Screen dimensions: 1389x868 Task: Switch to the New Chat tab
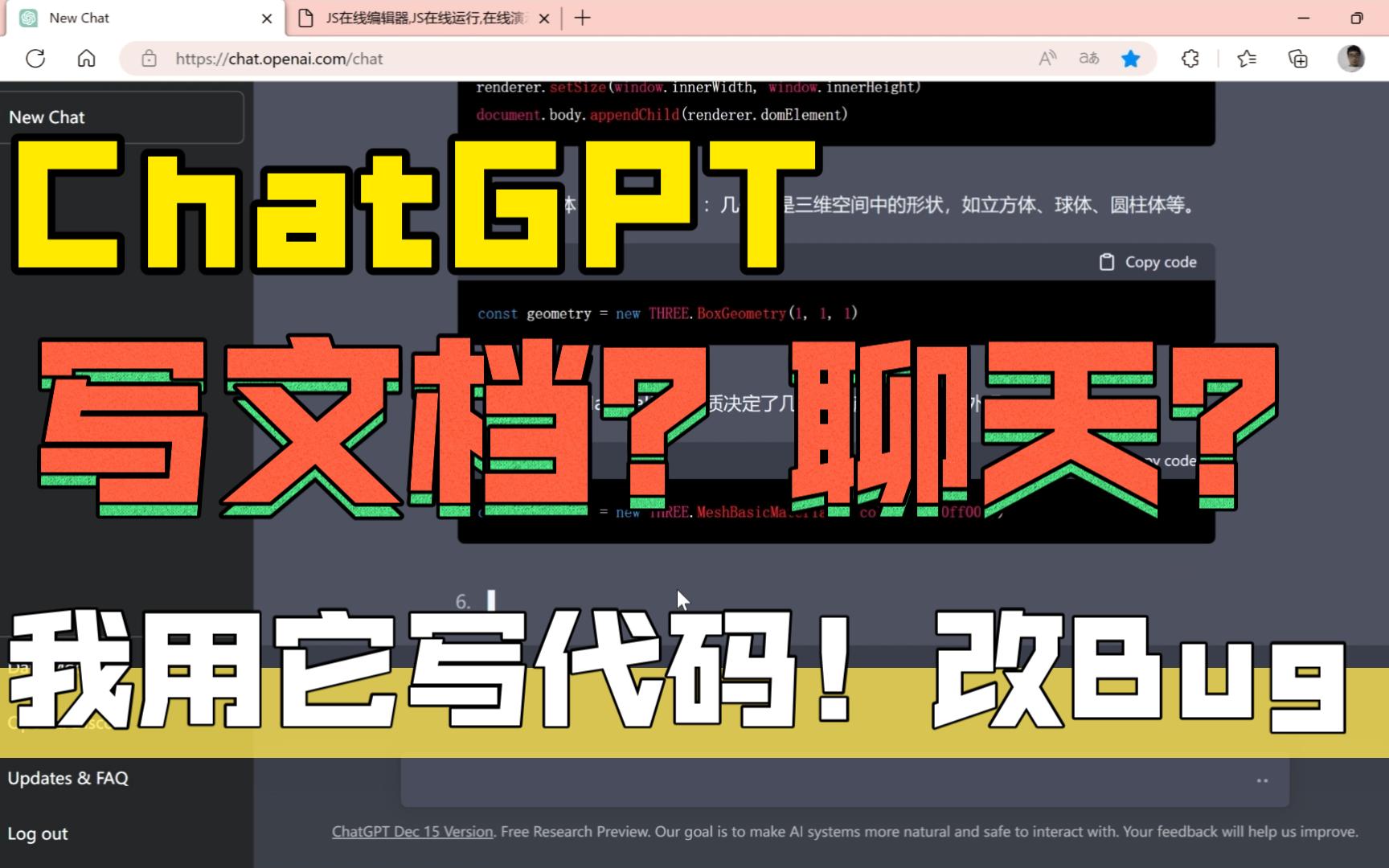pyautogui.click(x=145, y=18)
